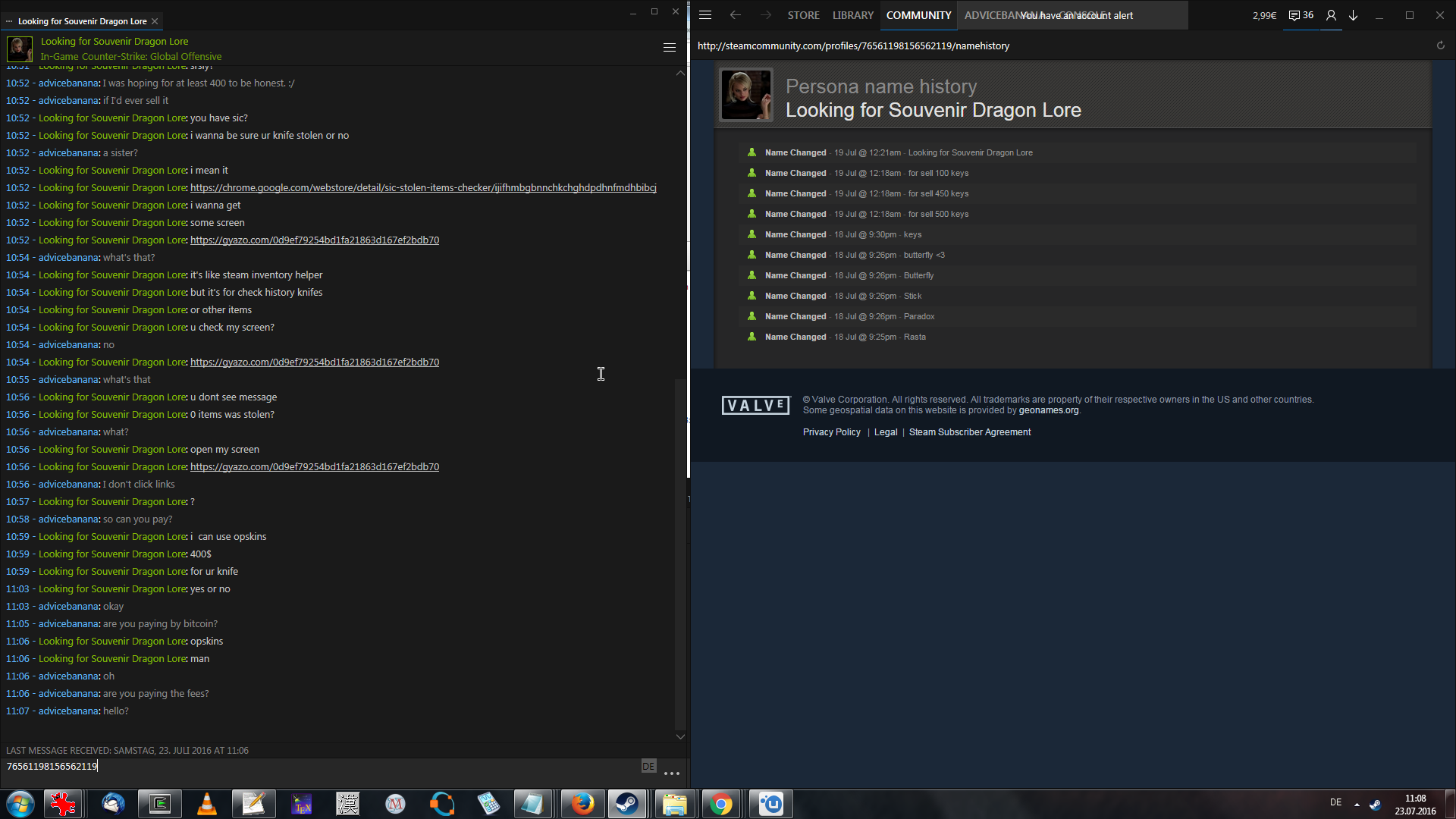Viewport: 1456px width, 819px height.
Task: Click the three dots beside chat input
Action: tap(671, 773)
